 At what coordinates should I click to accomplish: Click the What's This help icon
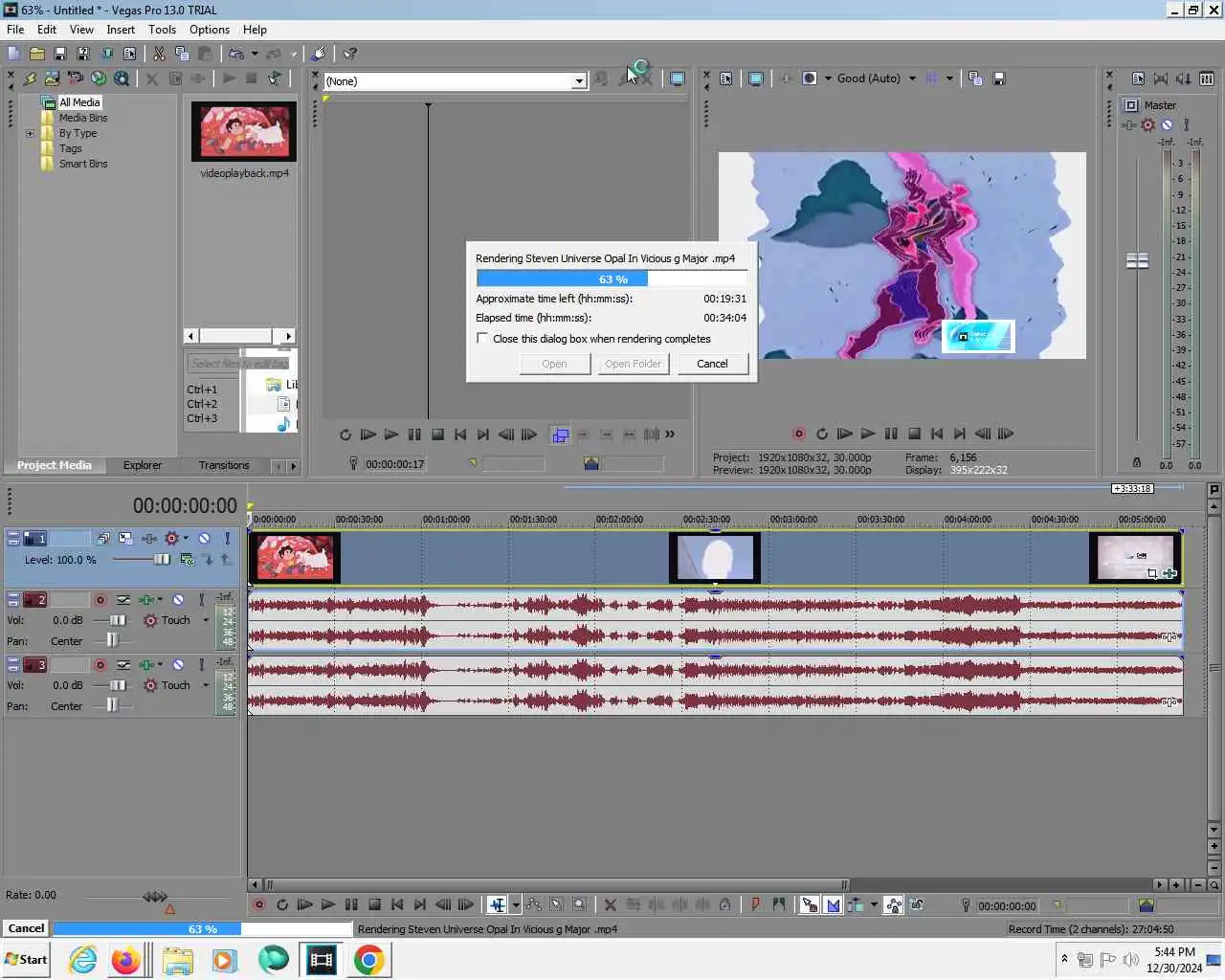(x=350, y=54)
